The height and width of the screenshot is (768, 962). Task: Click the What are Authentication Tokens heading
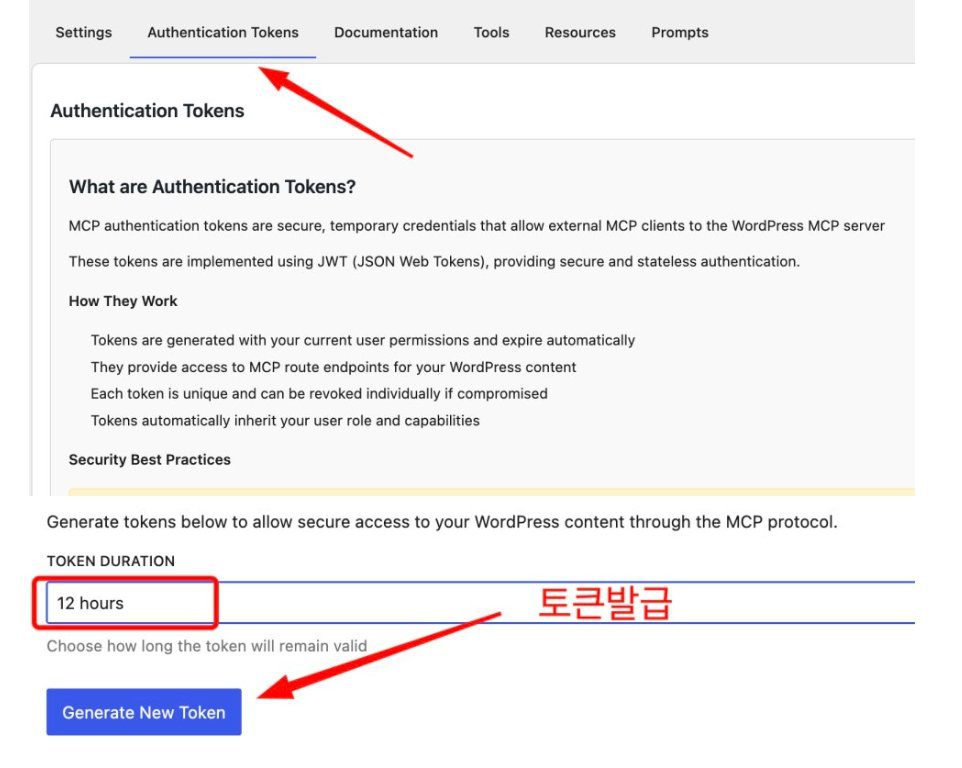212,186
